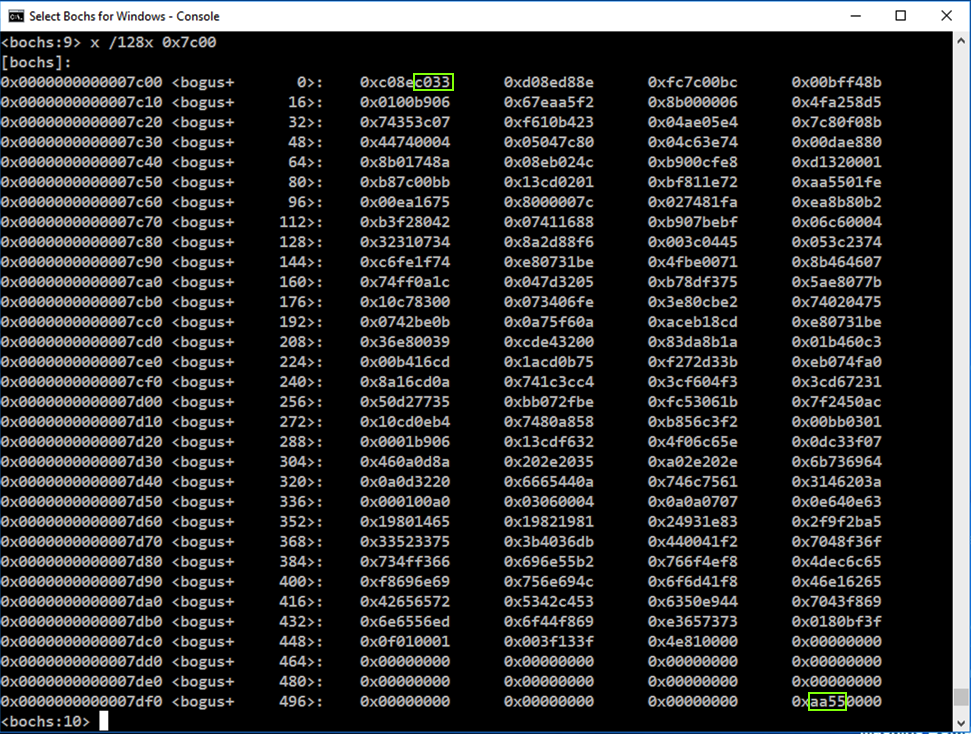Click the scrollbar up arrow

[x=960, y=41]
